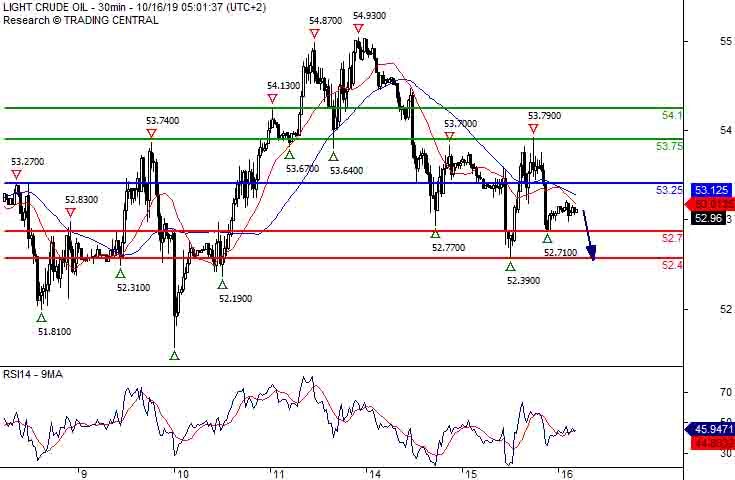Viewport: 735px width, 480px height.
Task: Click green triangle above 53.6400 label
Action: pyautogui.click(x=333, y=156)
